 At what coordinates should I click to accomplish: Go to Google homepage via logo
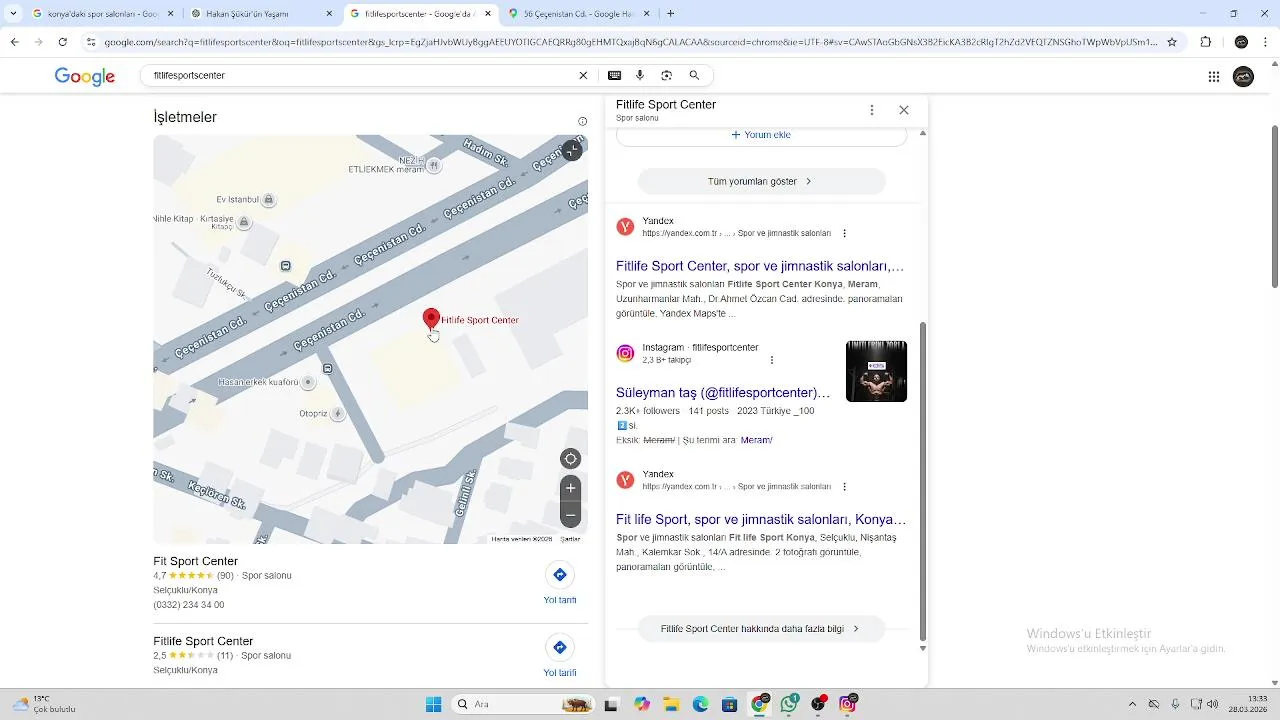tap(85, 76)
